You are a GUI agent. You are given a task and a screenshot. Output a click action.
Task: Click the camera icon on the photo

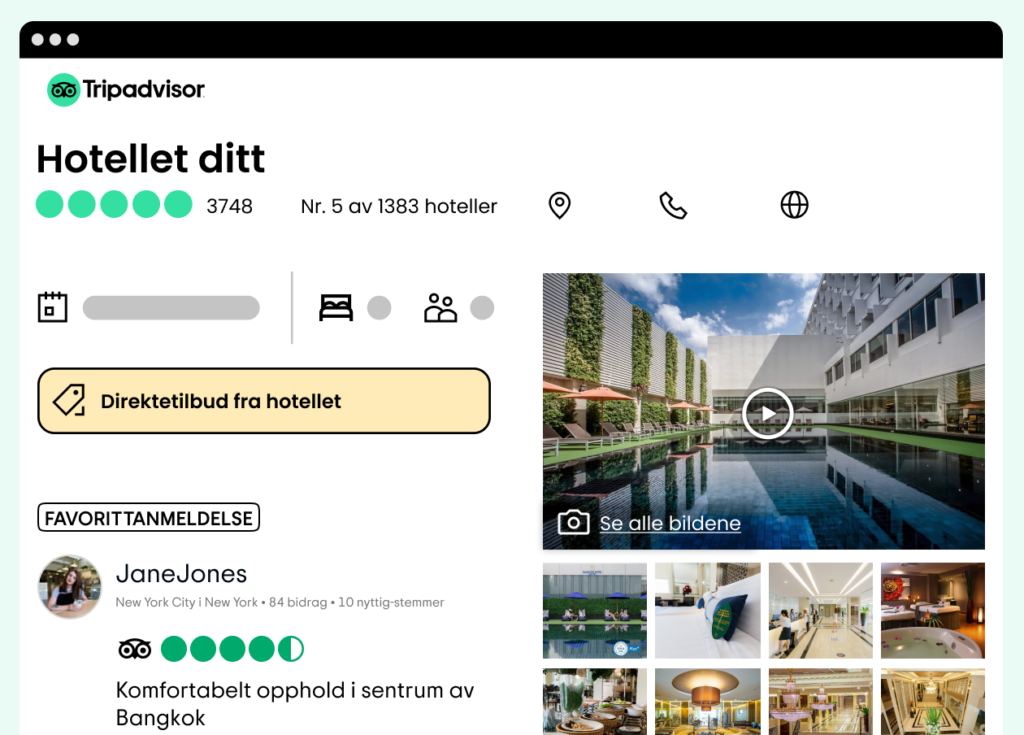573,523
